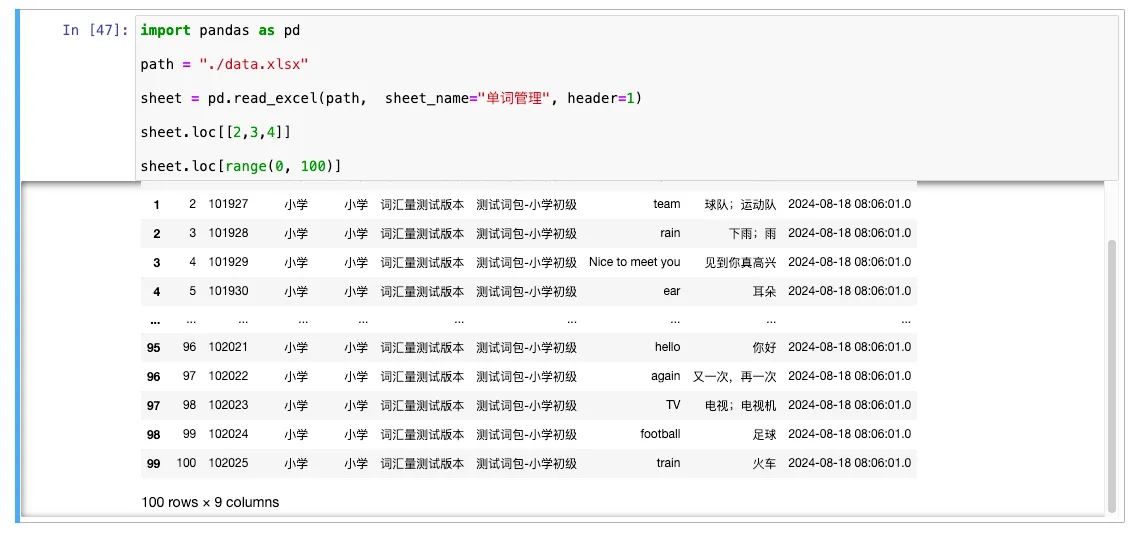Click the output collapse area left of table
The width and height of the screenshot is (1128, 536).
tap(78, 350)
